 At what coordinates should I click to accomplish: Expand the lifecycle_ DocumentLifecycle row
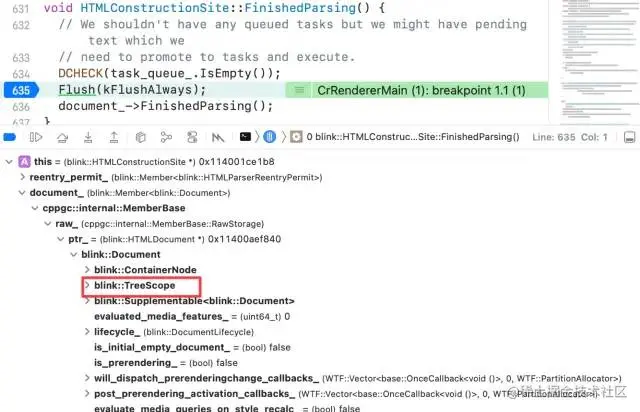click(87, 332)
